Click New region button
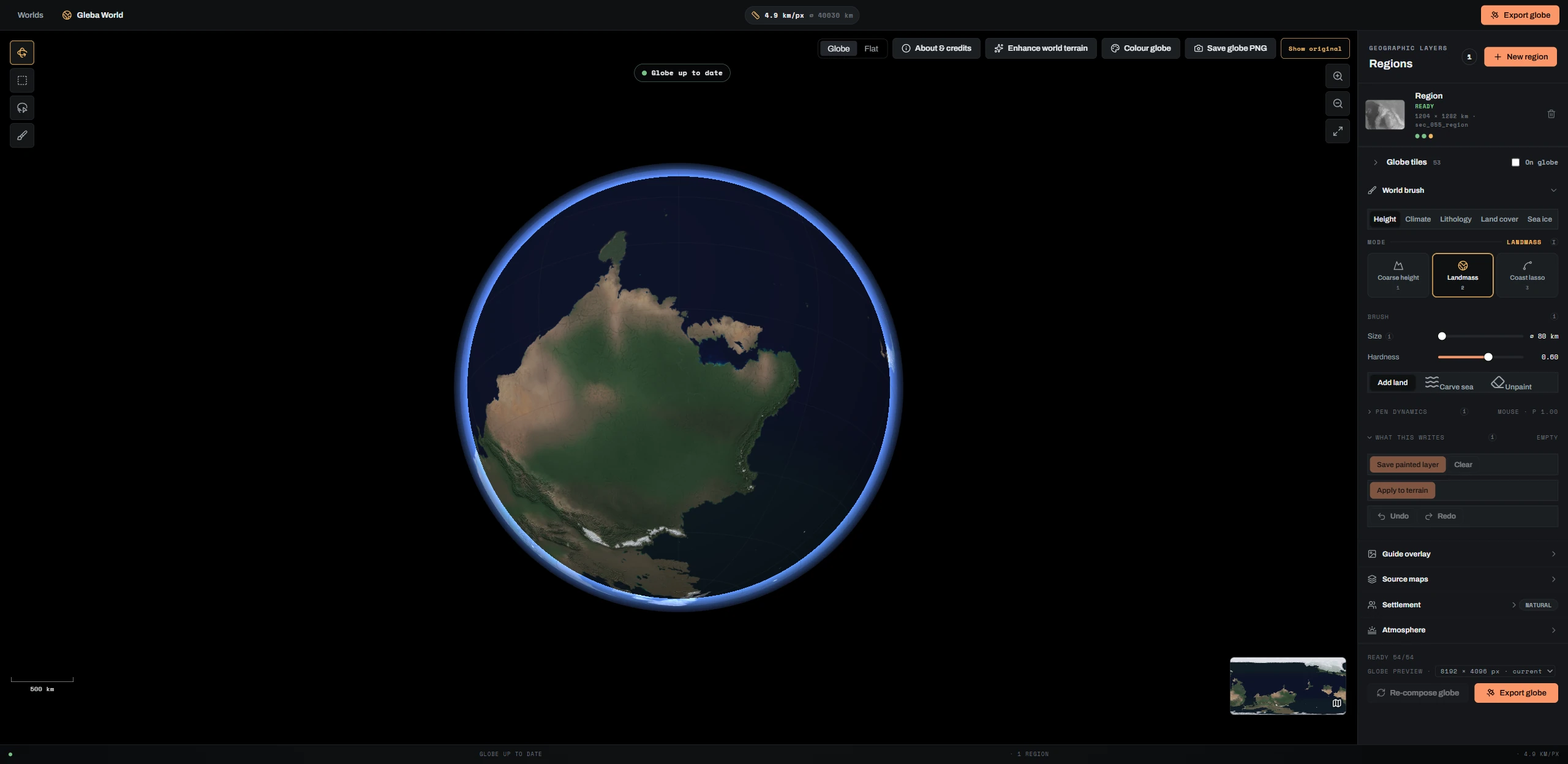The height and width of the screenshot is (764, 1568). click(1520, 57)
